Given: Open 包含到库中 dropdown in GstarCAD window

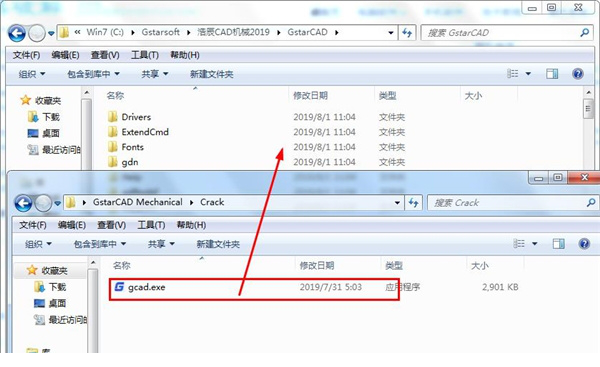Looking at the screenshot, I should pyautogui.click(x=93, y=74).
